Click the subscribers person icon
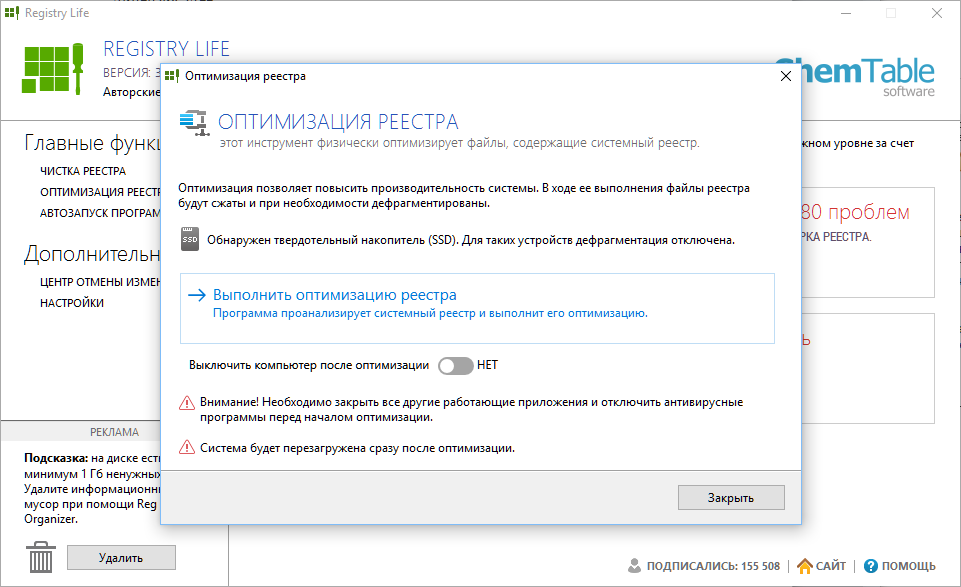Viewport: 961px width, 587px height. tap(634, 566)
